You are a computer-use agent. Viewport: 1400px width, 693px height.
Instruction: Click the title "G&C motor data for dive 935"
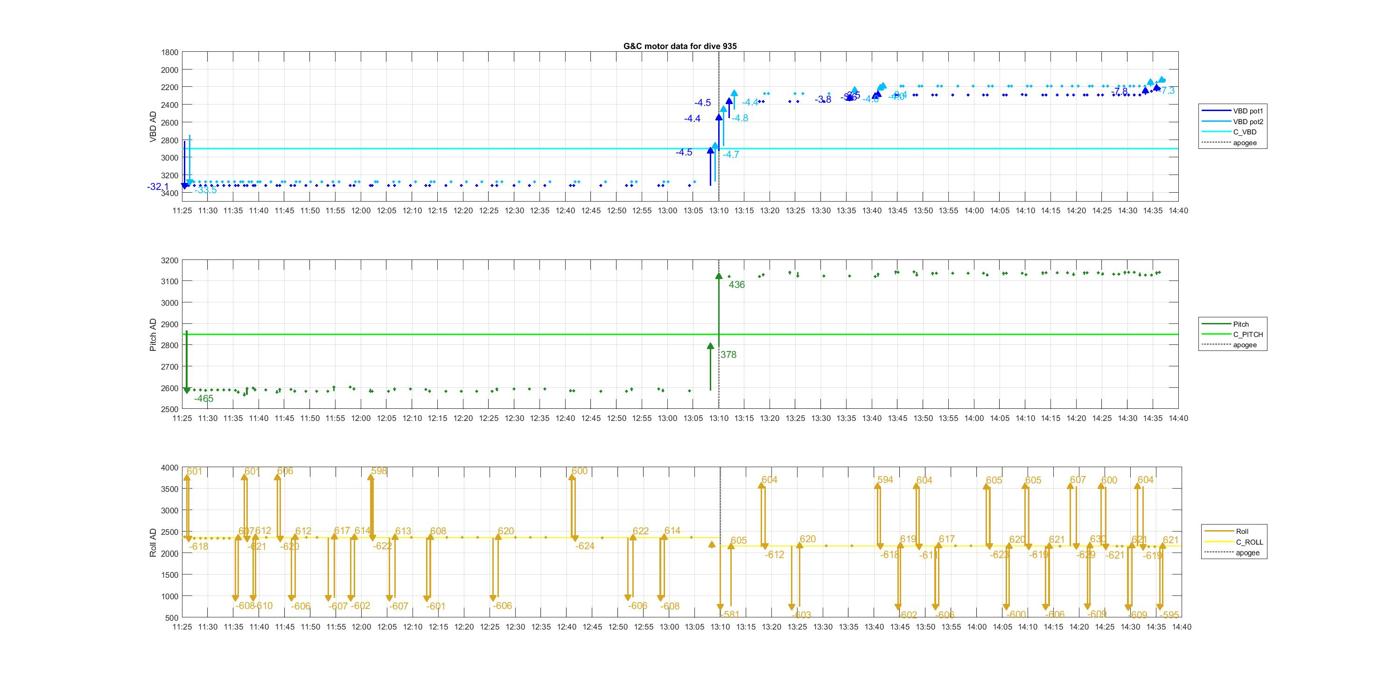pos(679,47)
